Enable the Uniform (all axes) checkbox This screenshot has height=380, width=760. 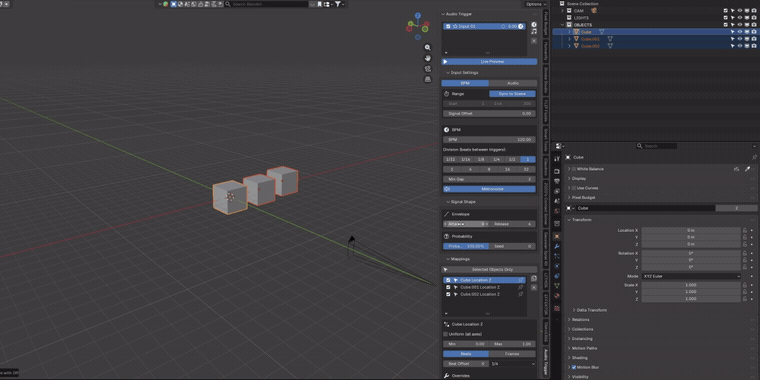tap(446, 334)
